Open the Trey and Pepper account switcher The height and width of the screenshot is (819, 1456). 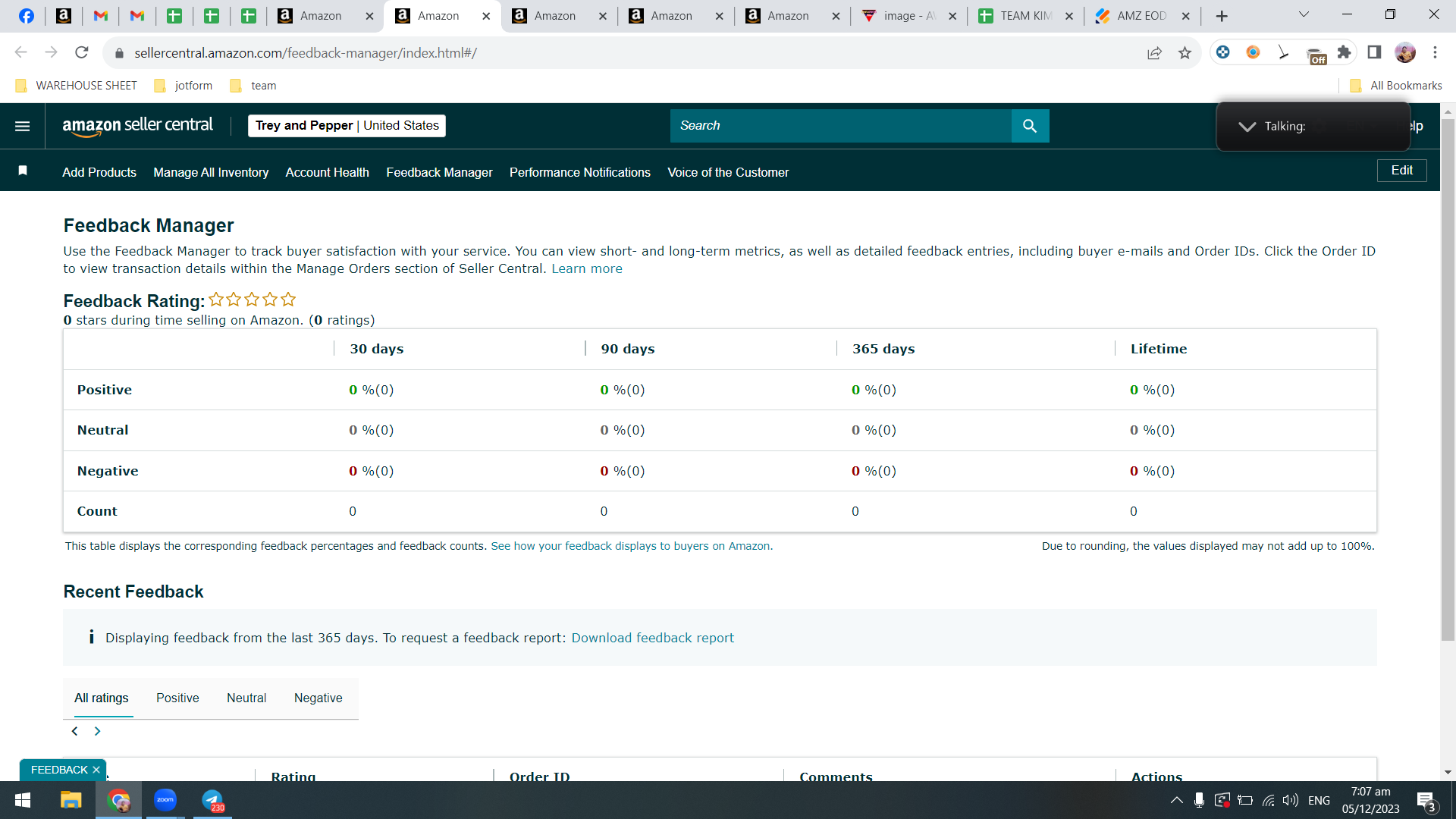(x=347, y=126)
